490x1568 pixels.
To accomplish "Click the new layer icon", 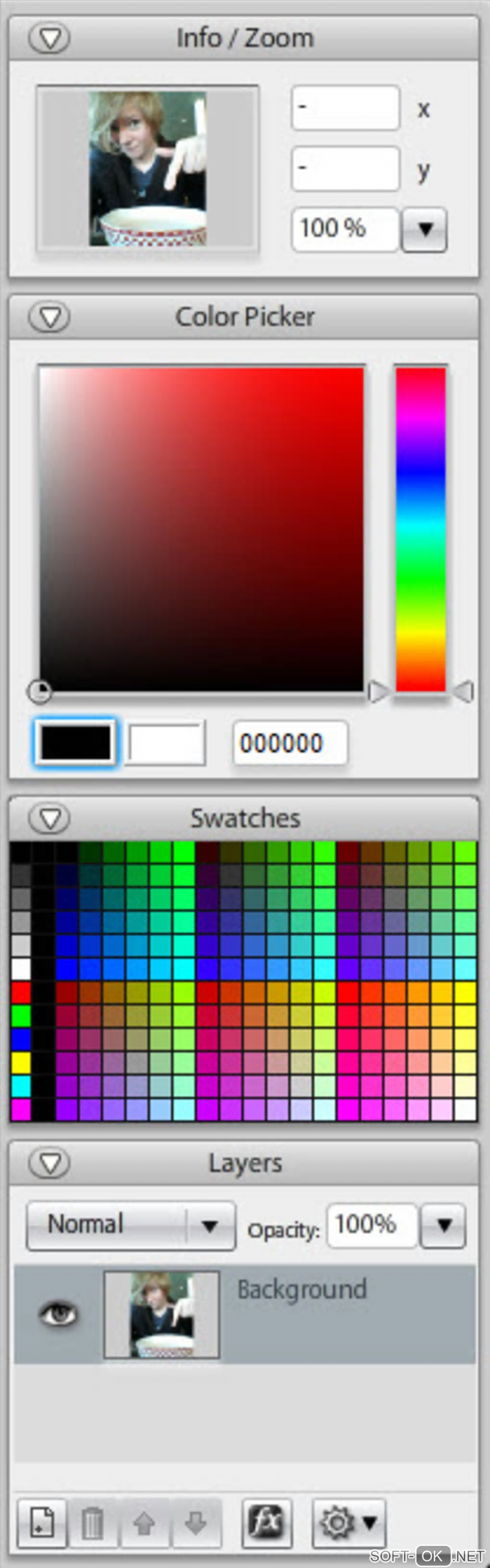I will pyautogui.click(x=42, y=1523).
